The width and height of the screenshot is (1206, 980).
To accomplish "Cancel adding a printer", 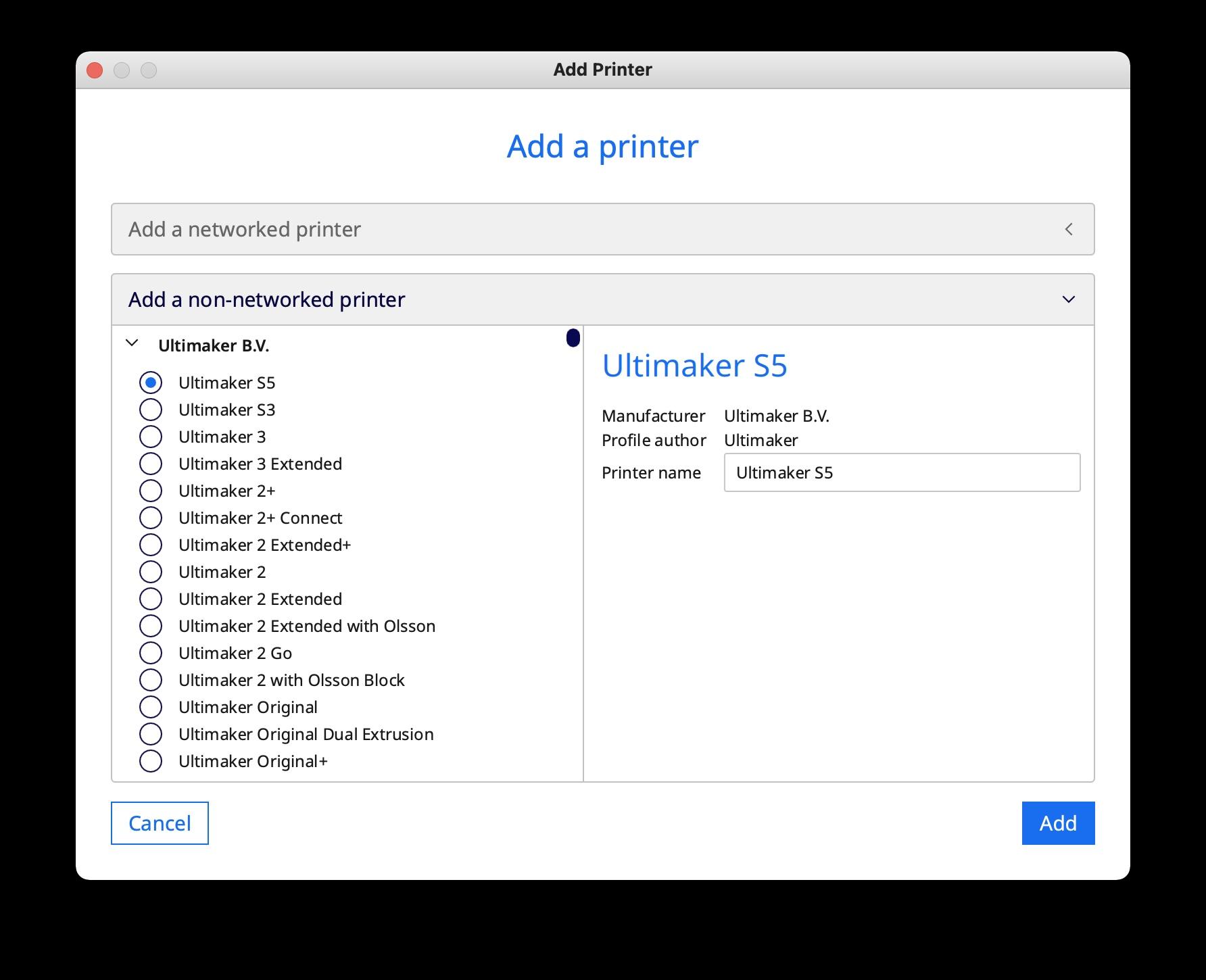I will click(x=160, y=823).
